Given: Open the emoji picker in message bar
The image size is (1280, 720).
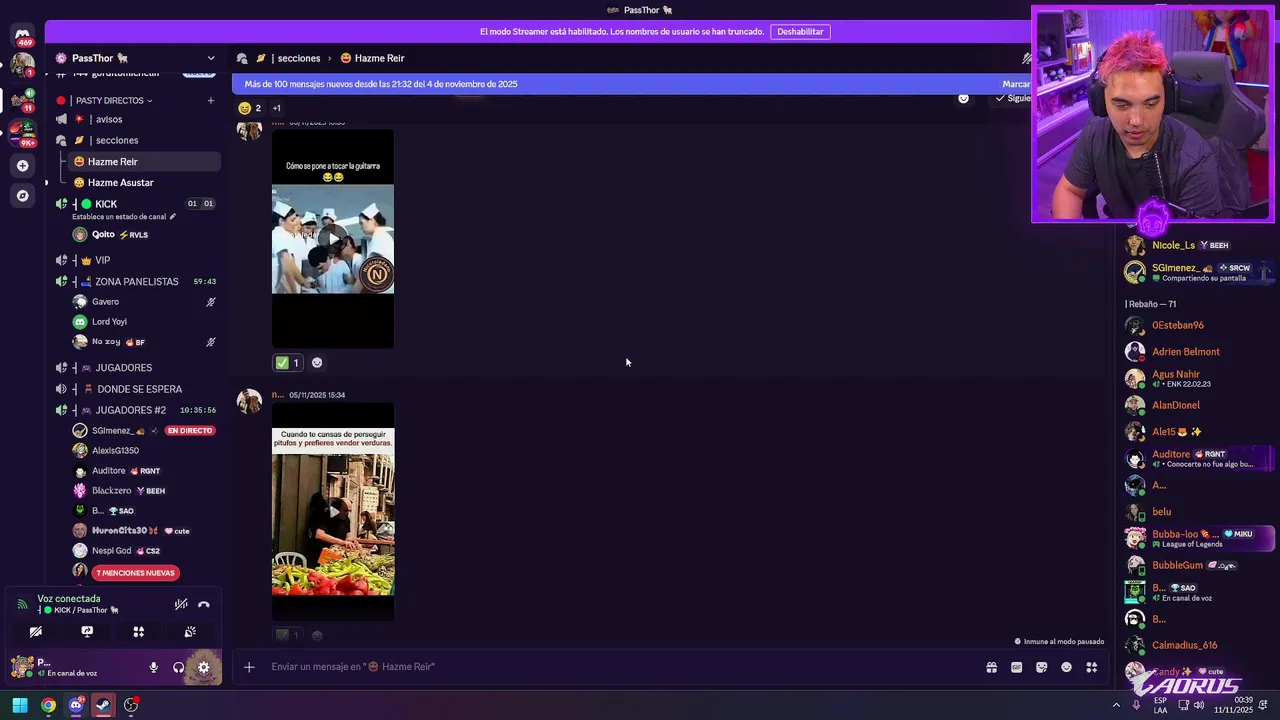Looking at the screenshot, I should [1066, 667].
